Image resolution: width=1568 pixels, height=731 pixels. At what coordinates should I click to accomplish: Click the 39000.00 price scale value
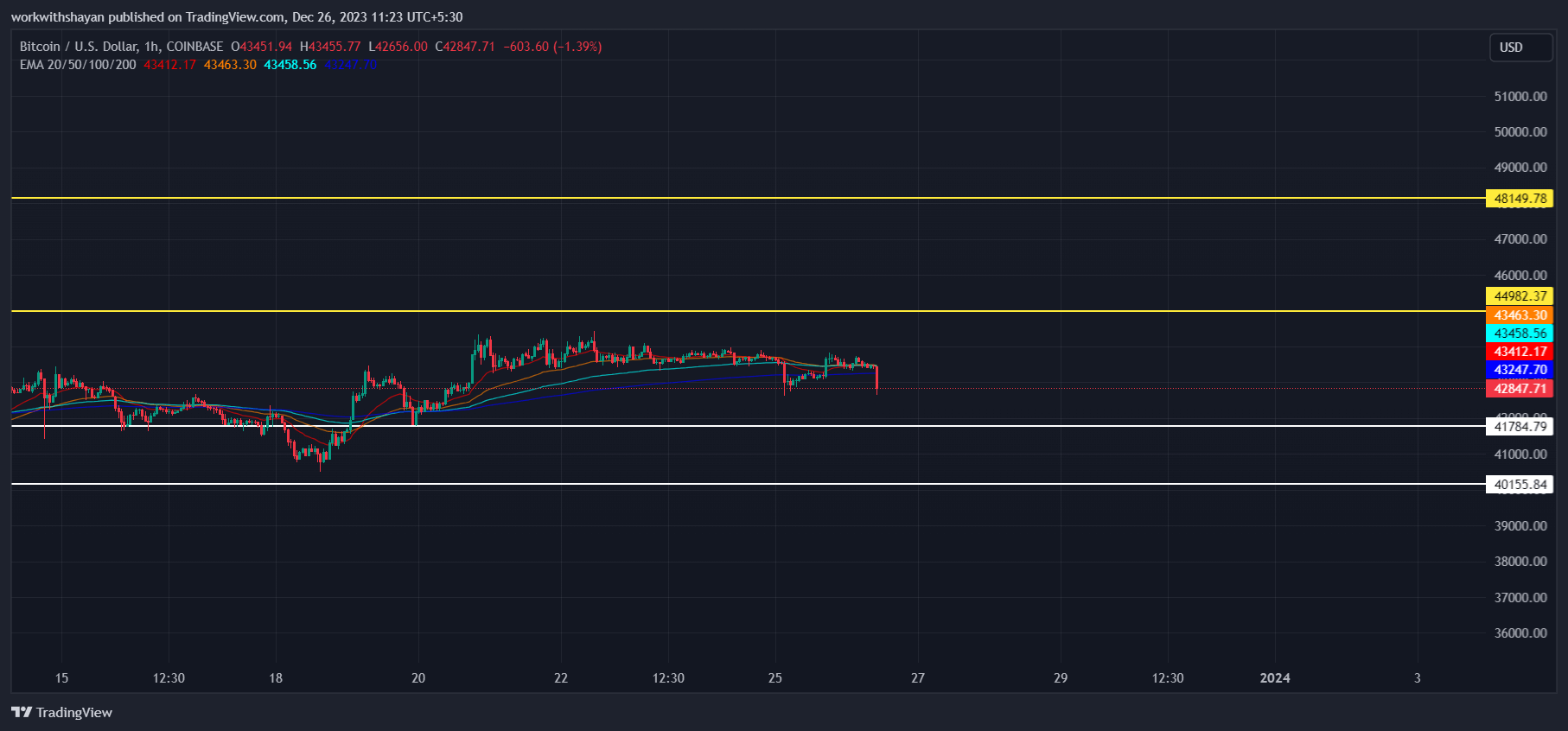tap(1520, 526)
